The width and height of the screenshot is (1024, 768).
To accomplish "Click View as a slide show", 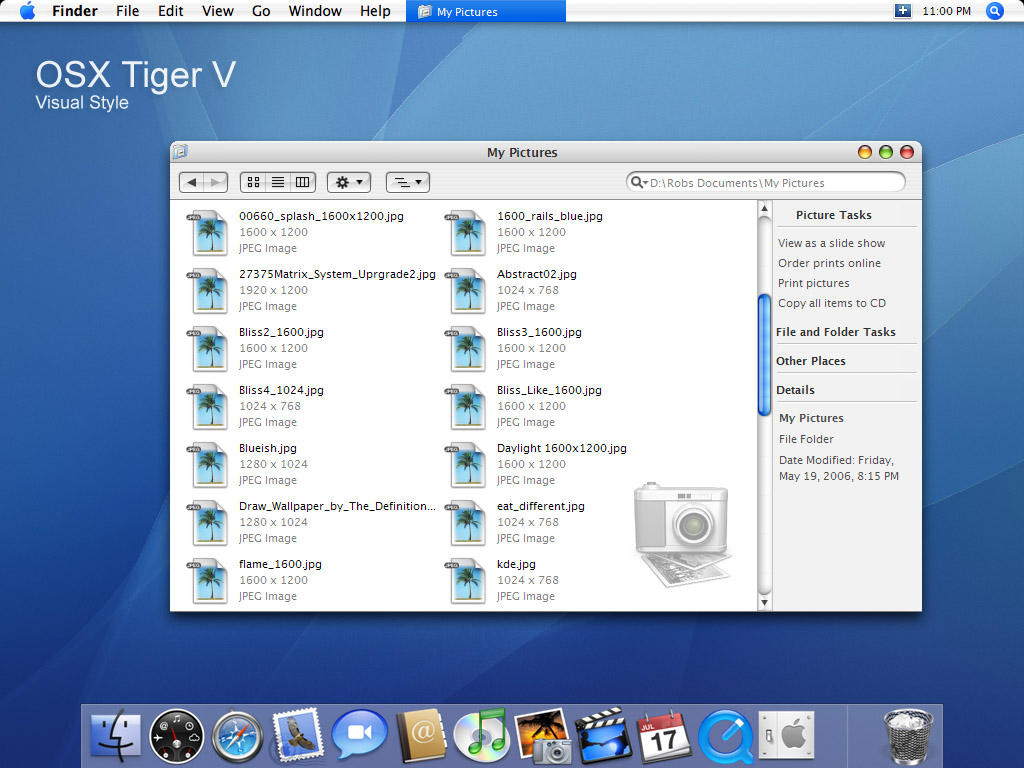I will tap(832, 243).
